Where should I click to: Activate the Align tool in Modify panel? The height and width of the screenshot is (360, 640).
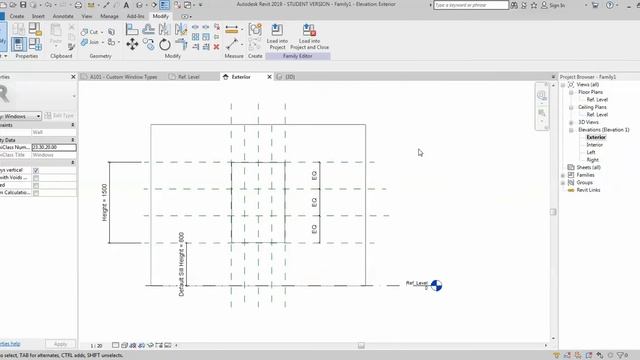pos(132,29)
